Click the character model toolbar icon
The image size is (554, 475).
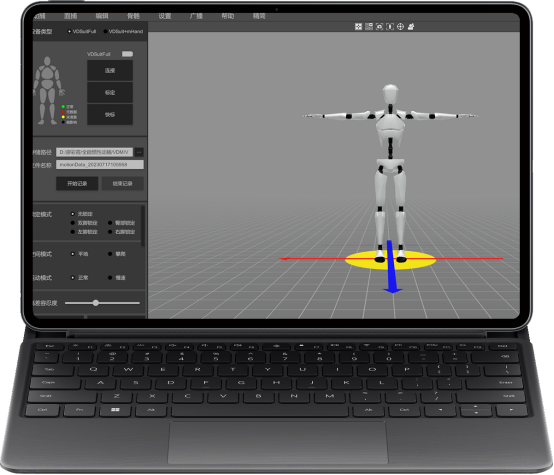point(411,27)
